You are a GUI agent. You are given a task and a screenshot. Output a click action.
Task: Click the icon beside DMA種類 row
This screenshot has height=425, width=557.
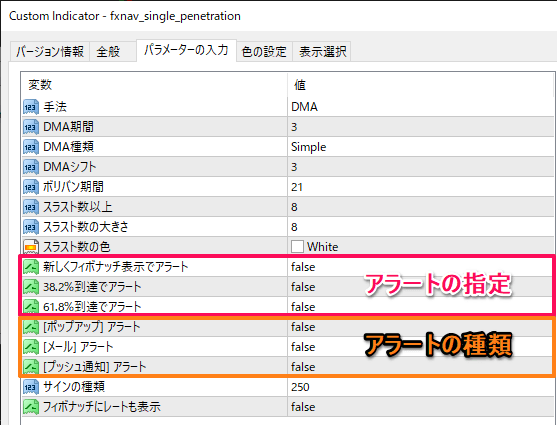tap(31, 147)
